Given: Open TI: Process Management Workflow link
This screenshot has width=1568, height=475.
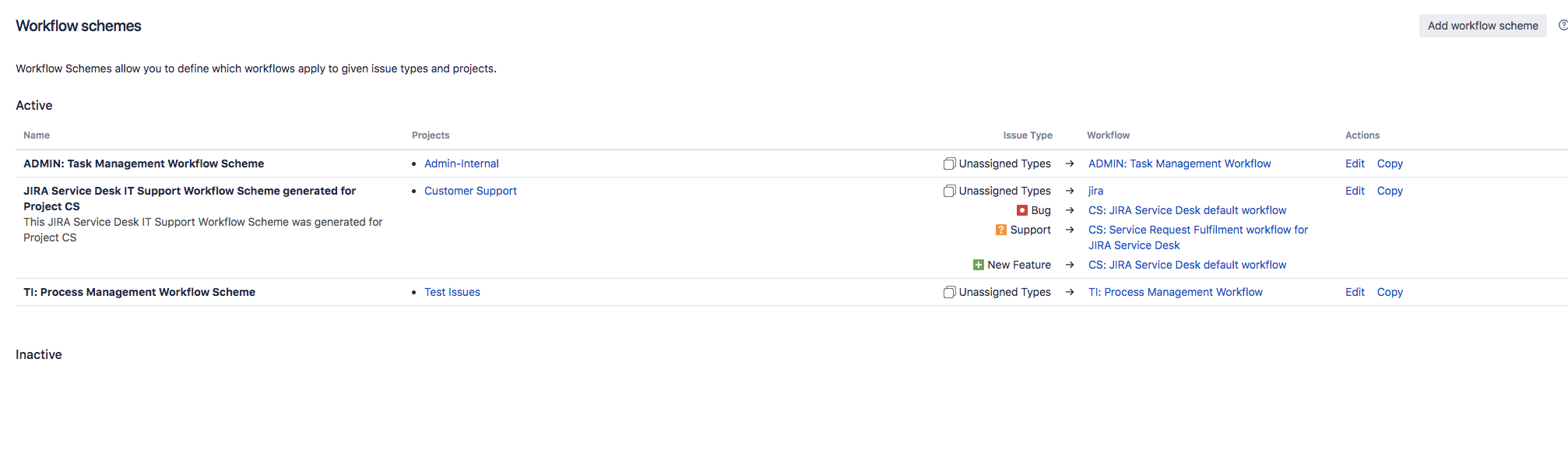Looking at the screenshot, I should [x=1176, y=292].
